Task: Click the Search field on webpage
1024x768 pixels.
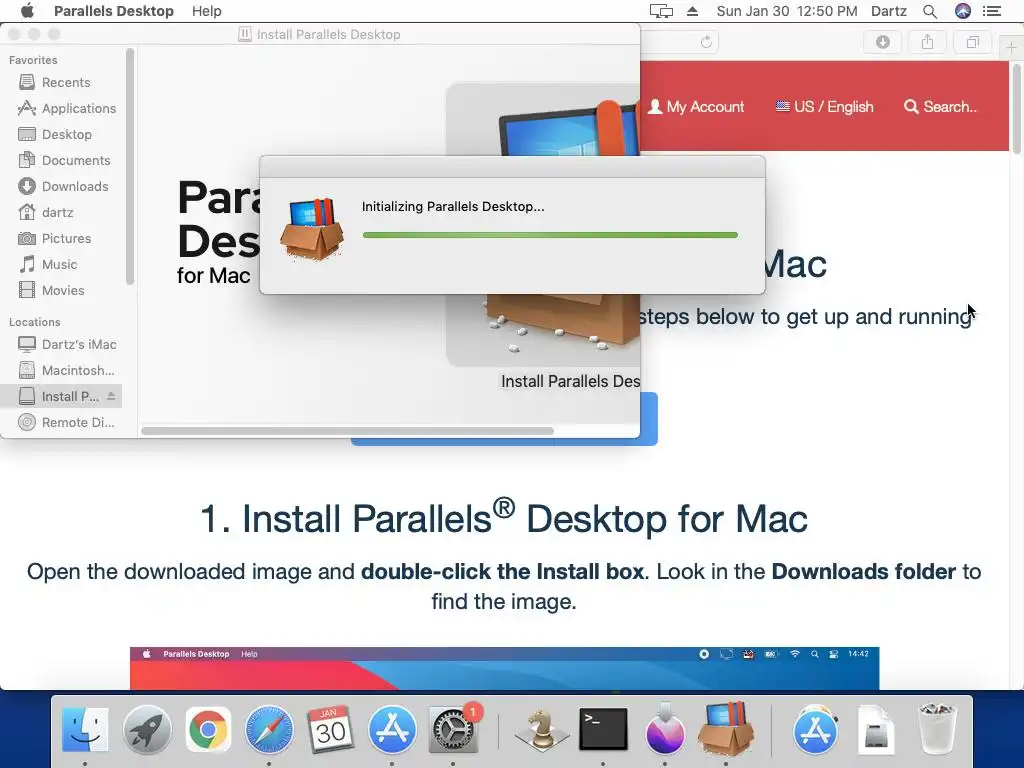Action: pyautogui.click(x=940, y=107)
